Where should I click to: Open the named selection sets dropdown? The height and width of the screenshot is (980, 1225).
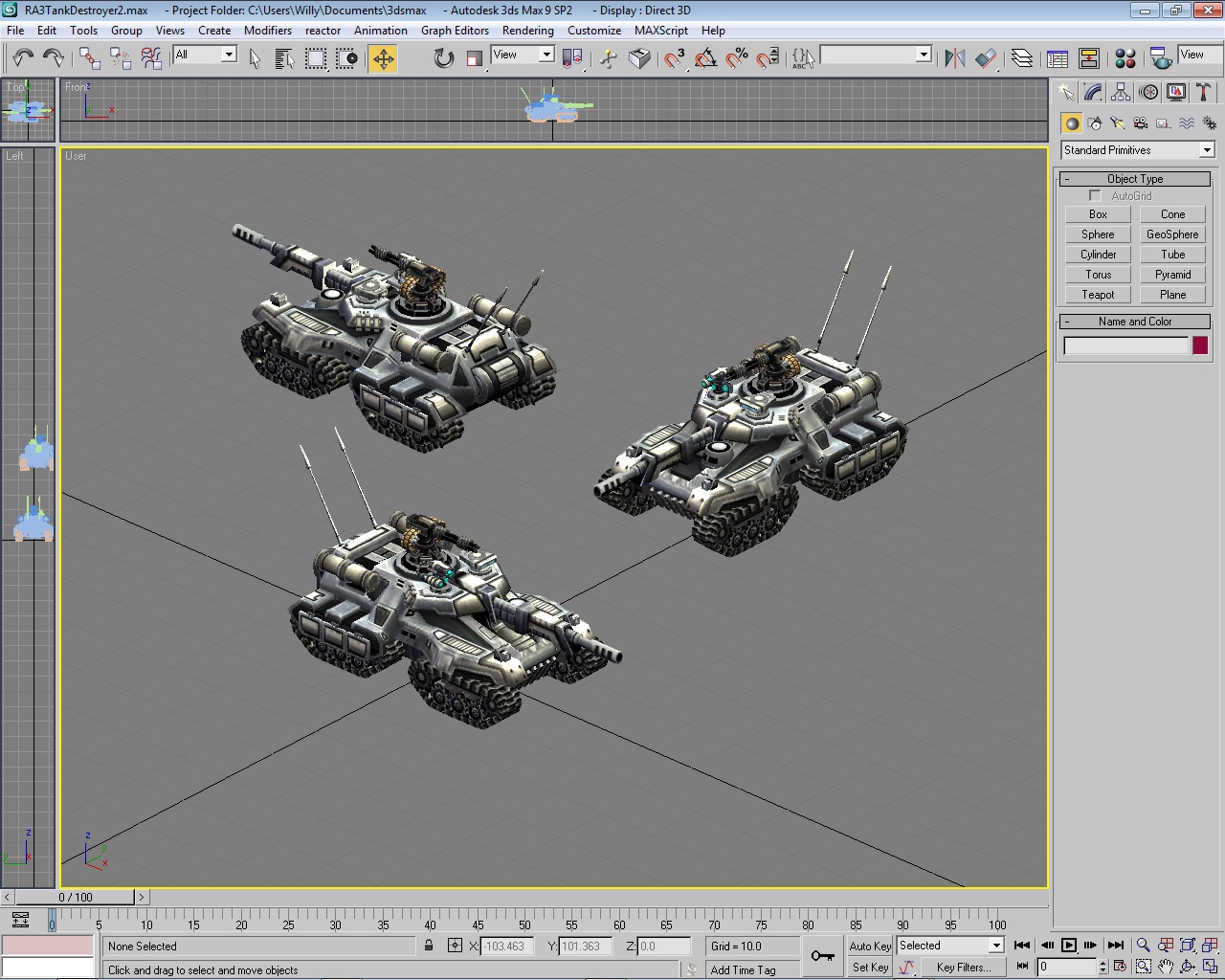coord(924,55)
